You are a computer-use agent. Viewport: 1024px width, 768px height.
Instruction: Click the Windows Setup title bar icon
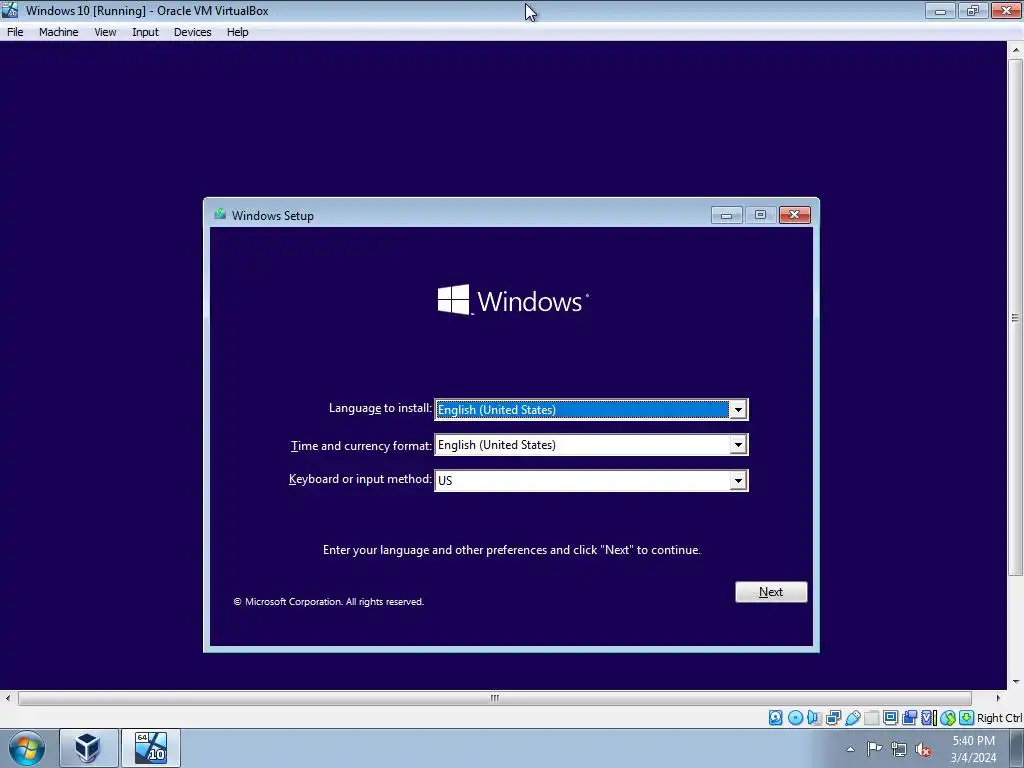(x=220, y=214)
